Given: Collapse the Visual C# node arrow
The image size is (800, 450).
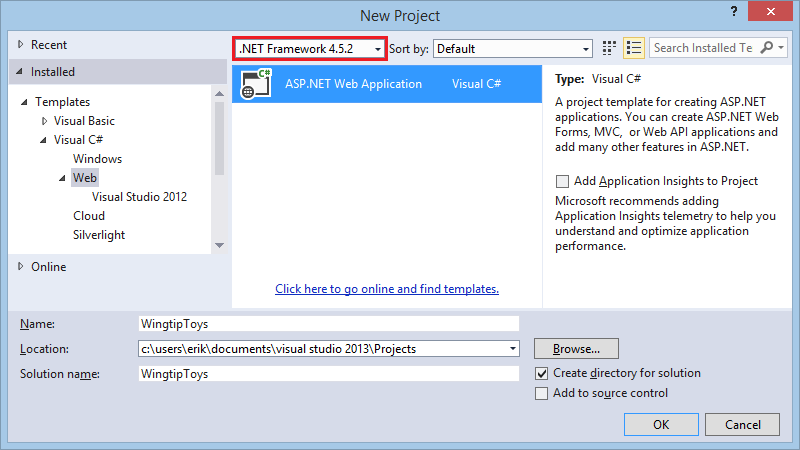Looking at the screenshot, I should tap(43, 140).
